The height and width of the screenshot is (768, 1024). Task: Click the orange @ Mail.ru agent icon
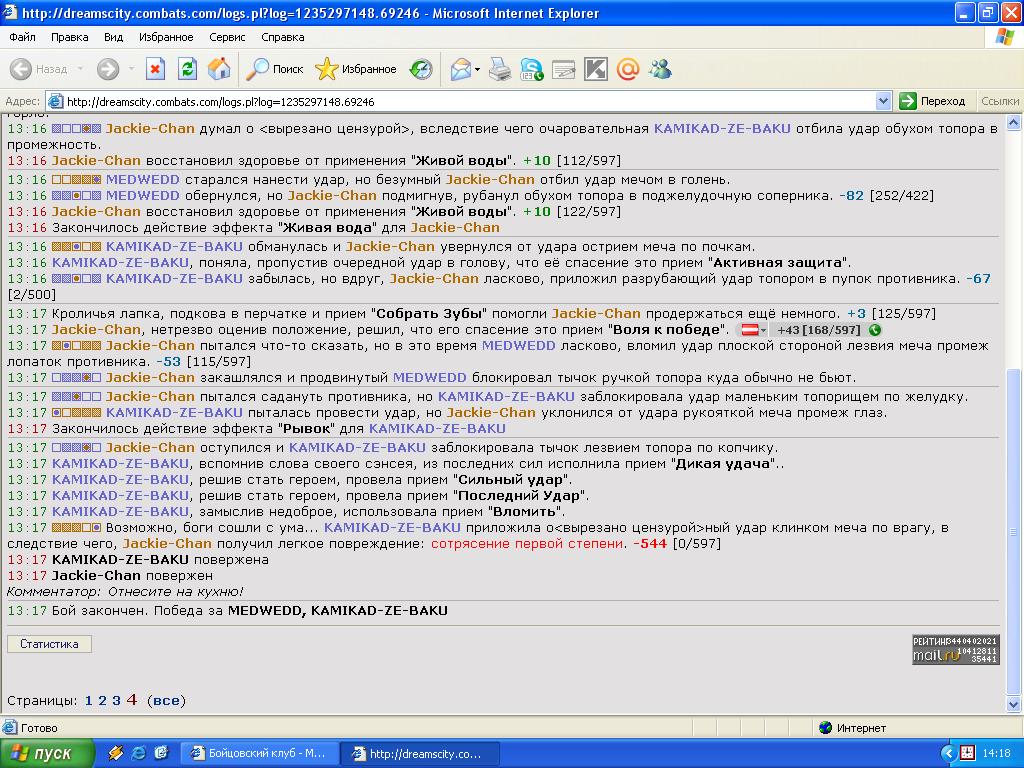pyautogui.click(x=628, y=69)
